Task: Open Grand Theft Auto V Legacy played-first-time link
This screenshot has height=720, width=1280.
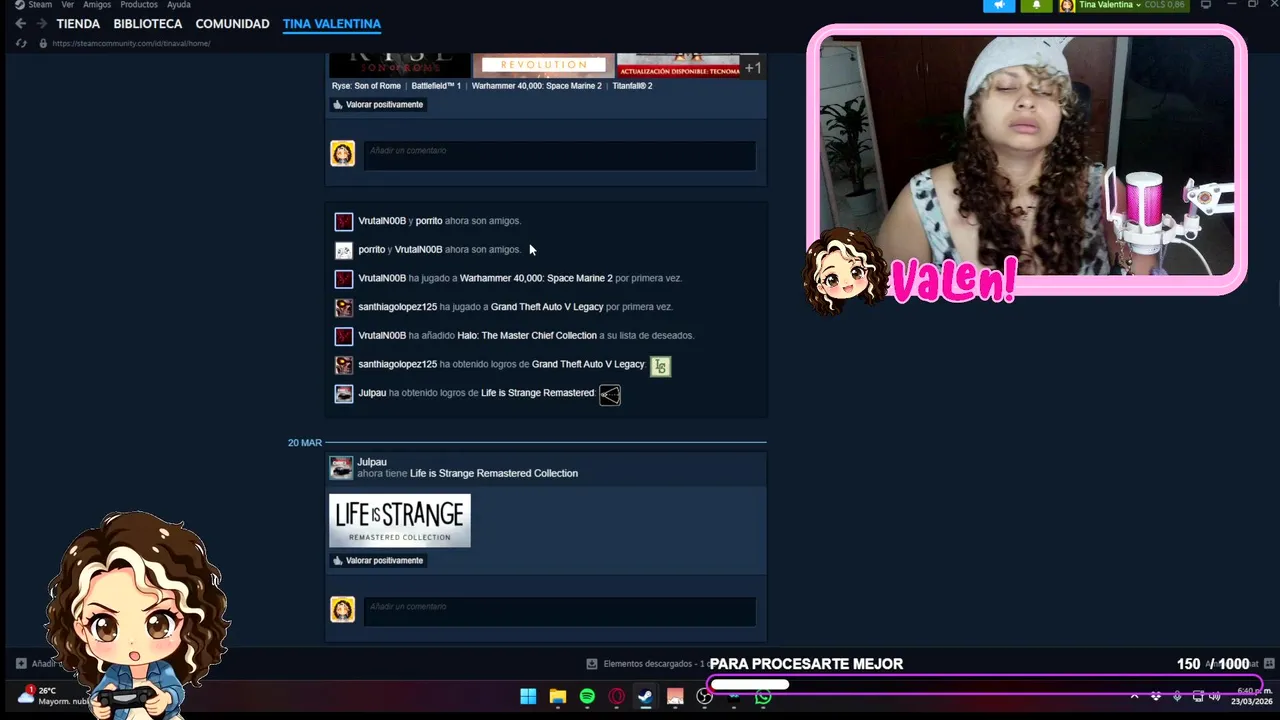Action: (x=547, y=307)
